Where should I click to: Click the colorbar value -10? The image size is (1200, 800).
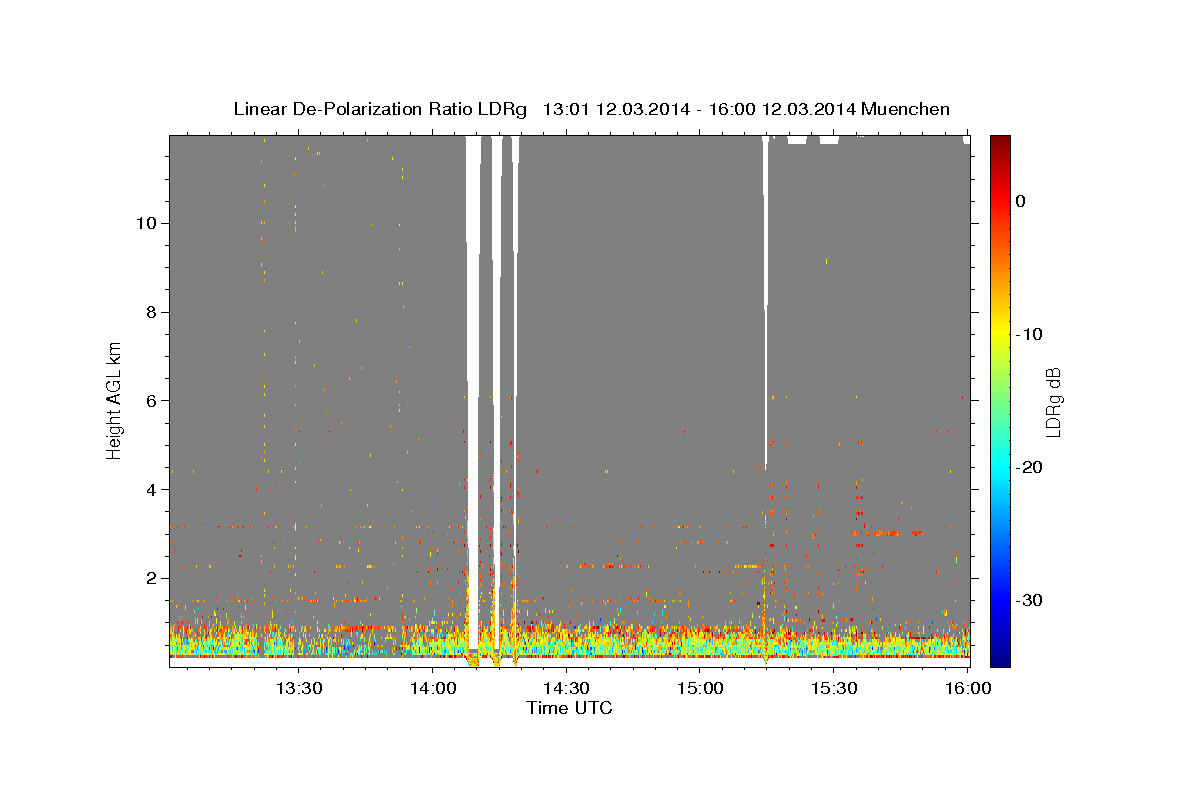(1030, 334)
